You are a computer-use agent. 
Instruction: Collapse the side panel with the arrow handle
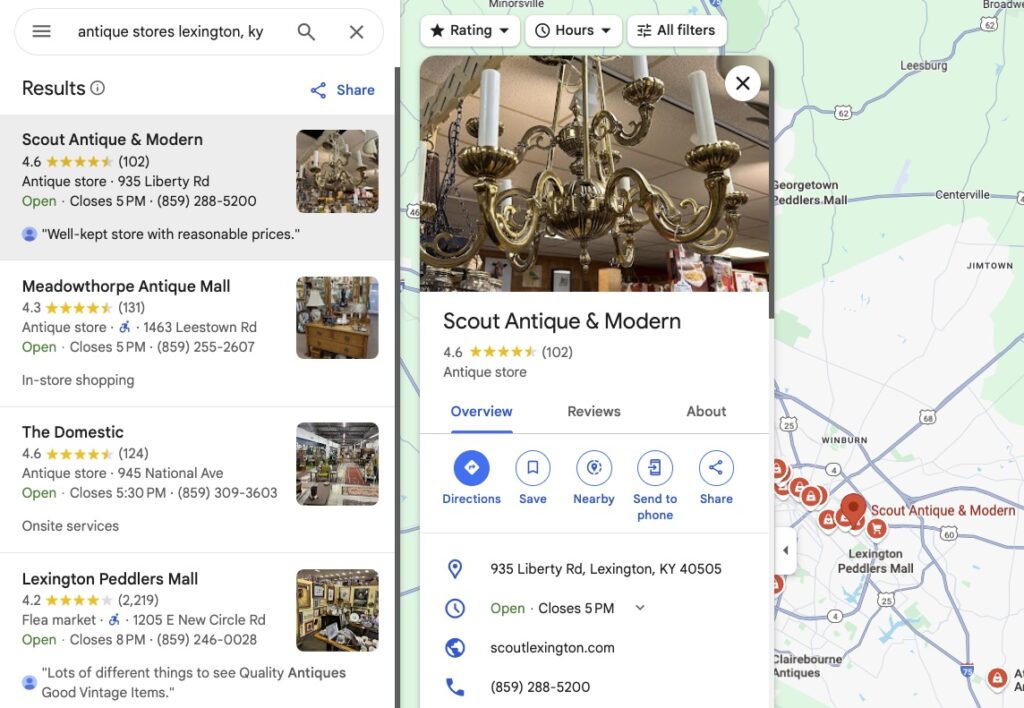[785, 551]
